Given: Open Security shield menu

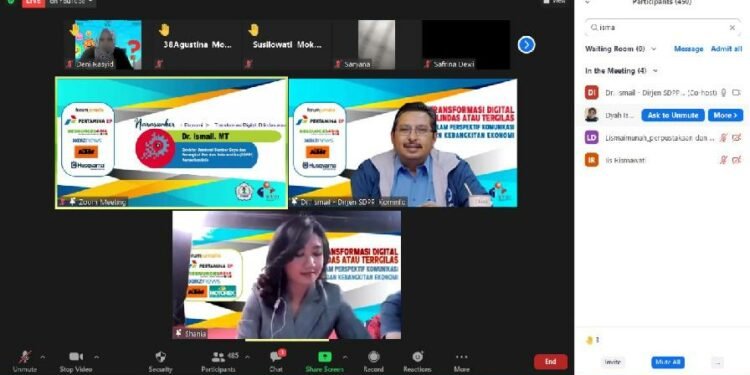Looking at the screenshot, I should [x=160, y=362].
